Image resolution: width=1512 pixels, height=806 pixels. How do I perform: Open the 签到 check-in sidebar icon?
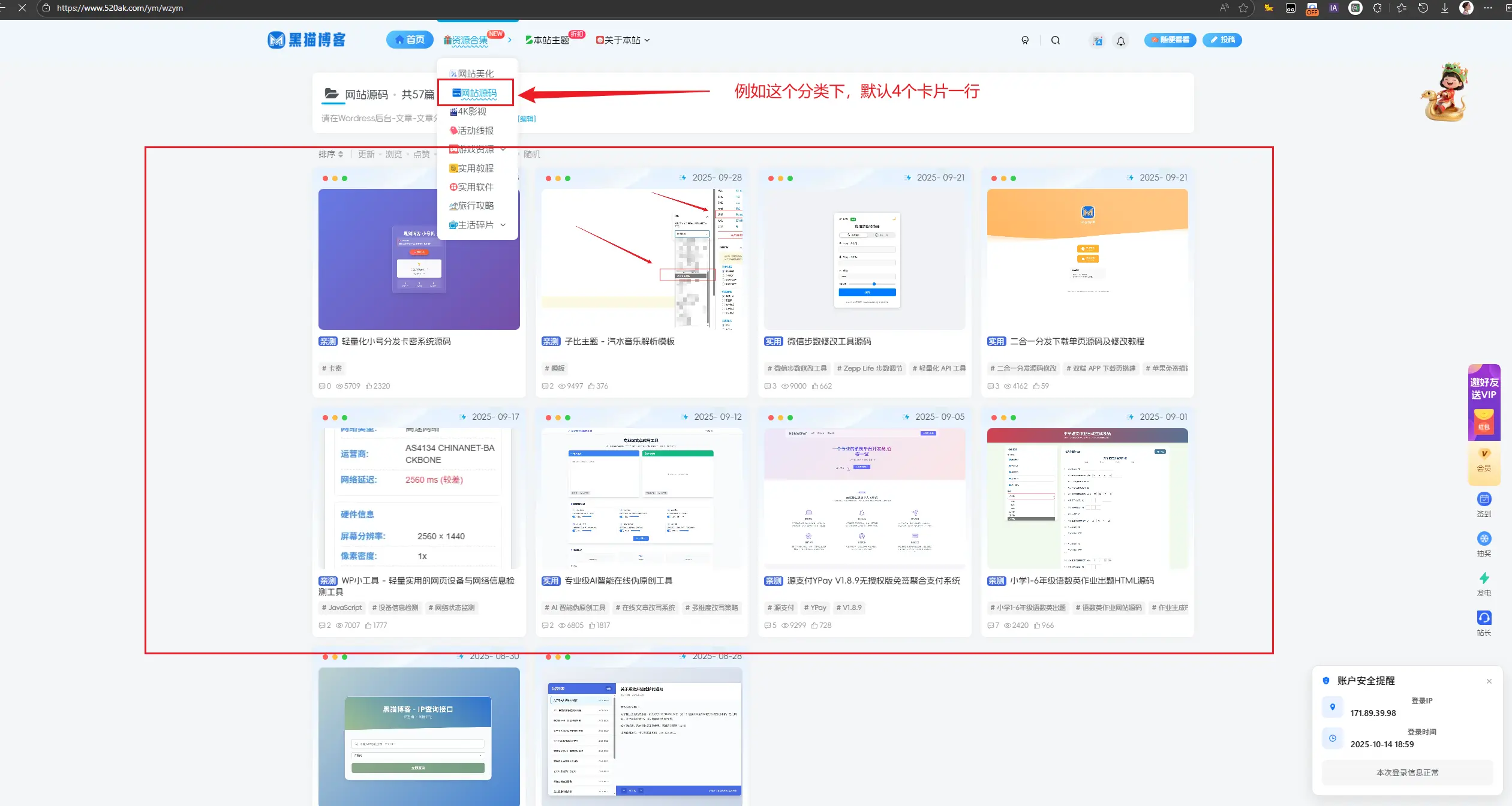[x=1484, y=499]
